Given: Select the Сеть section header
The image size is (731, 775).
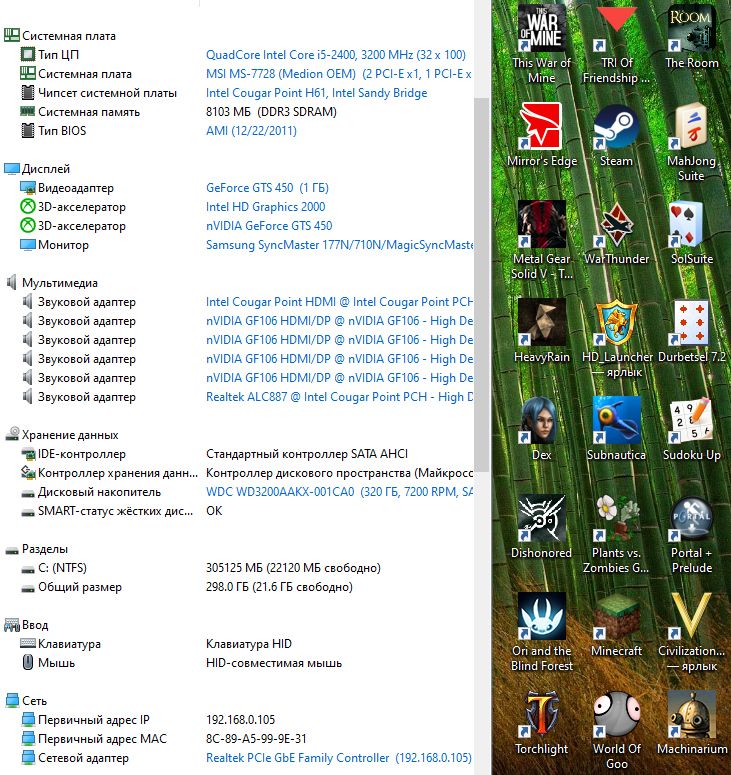Looking at the screenshot, I should [25, 701].
